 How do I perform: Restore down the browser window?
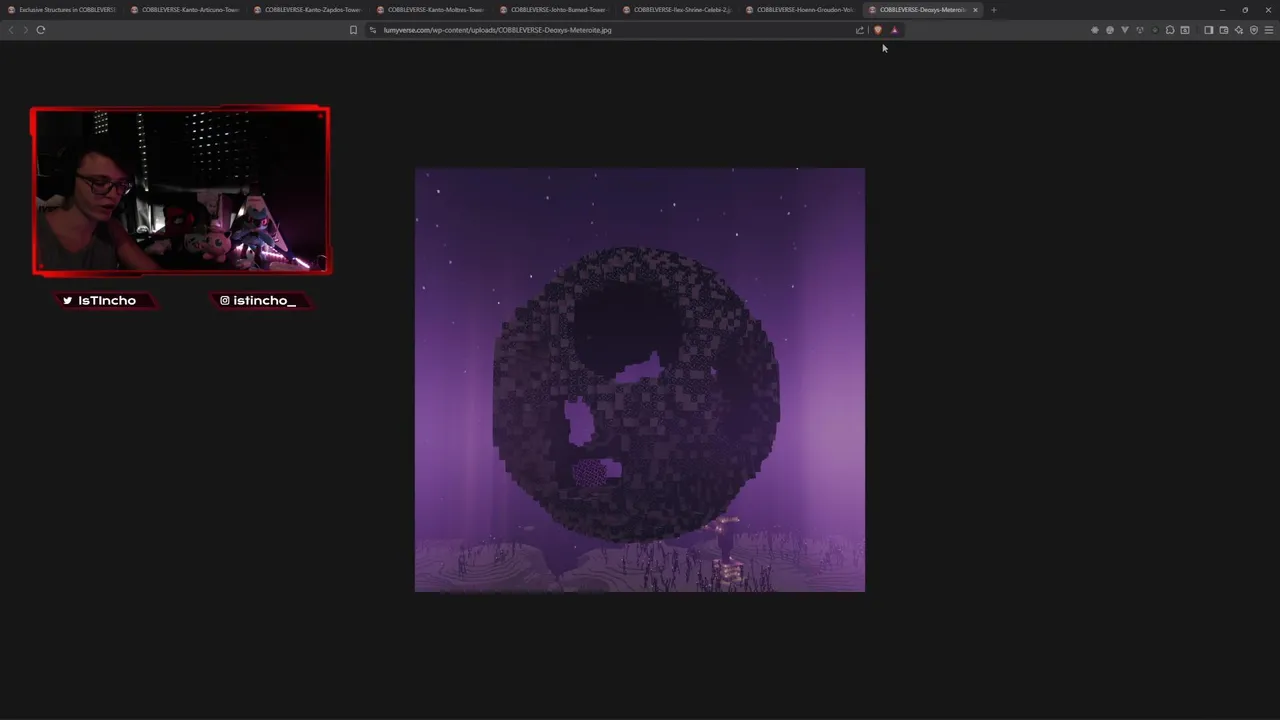click(x=1245, y=10)
